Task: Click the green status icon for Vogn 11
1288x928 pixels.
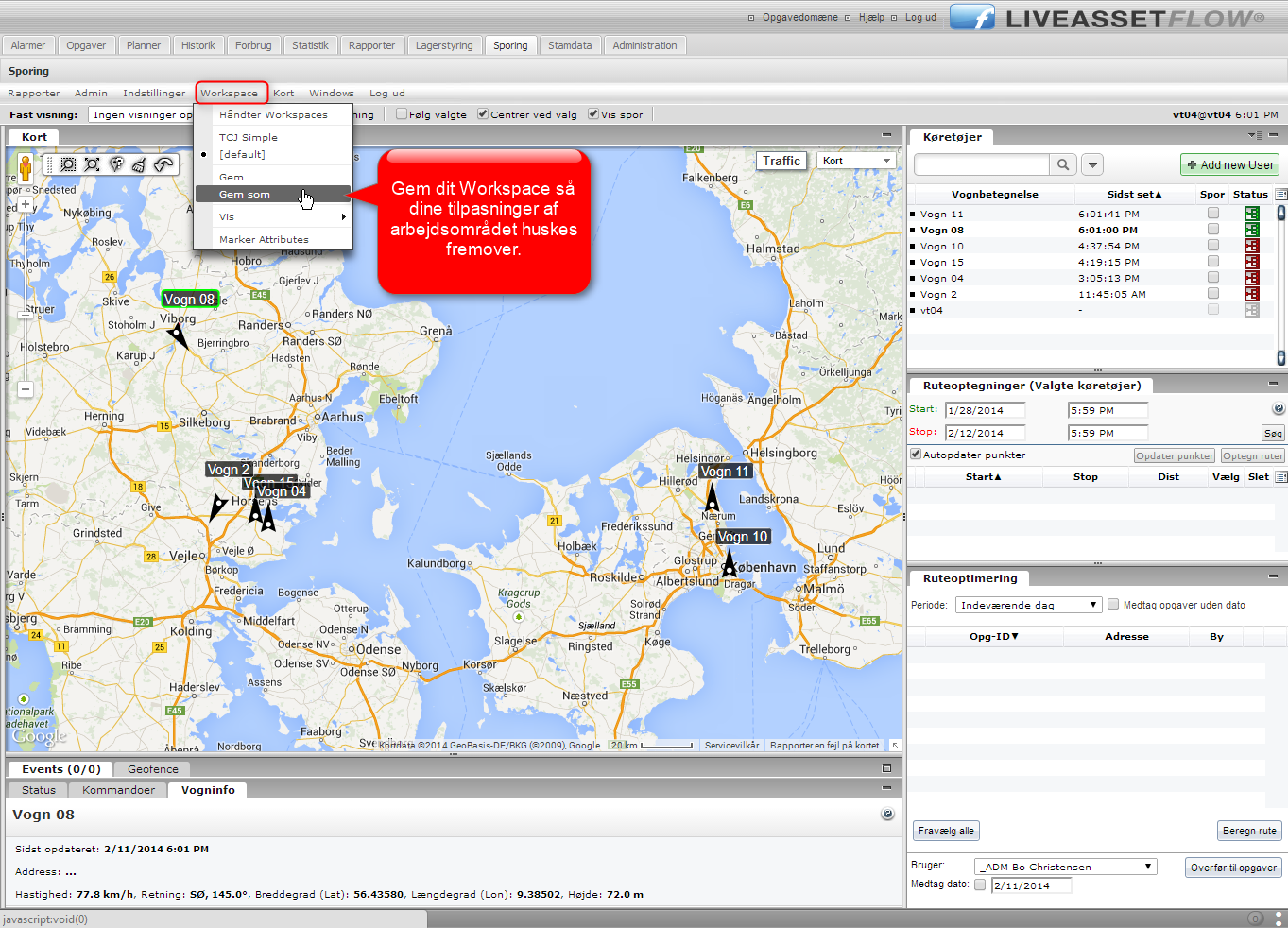Action: [x=1251, y=215]
